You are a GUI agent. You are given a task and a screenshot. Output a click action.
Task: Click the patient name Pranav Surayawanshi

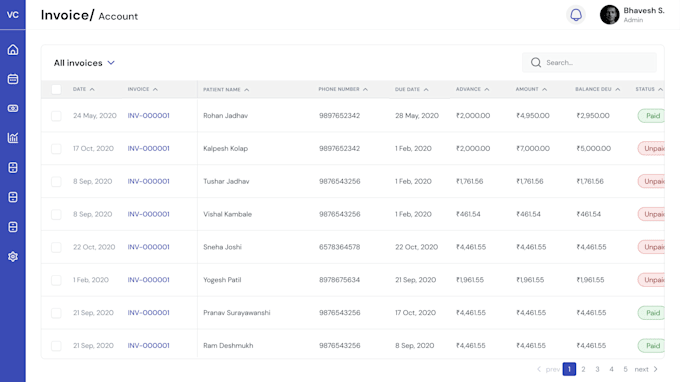click(237, 313)
